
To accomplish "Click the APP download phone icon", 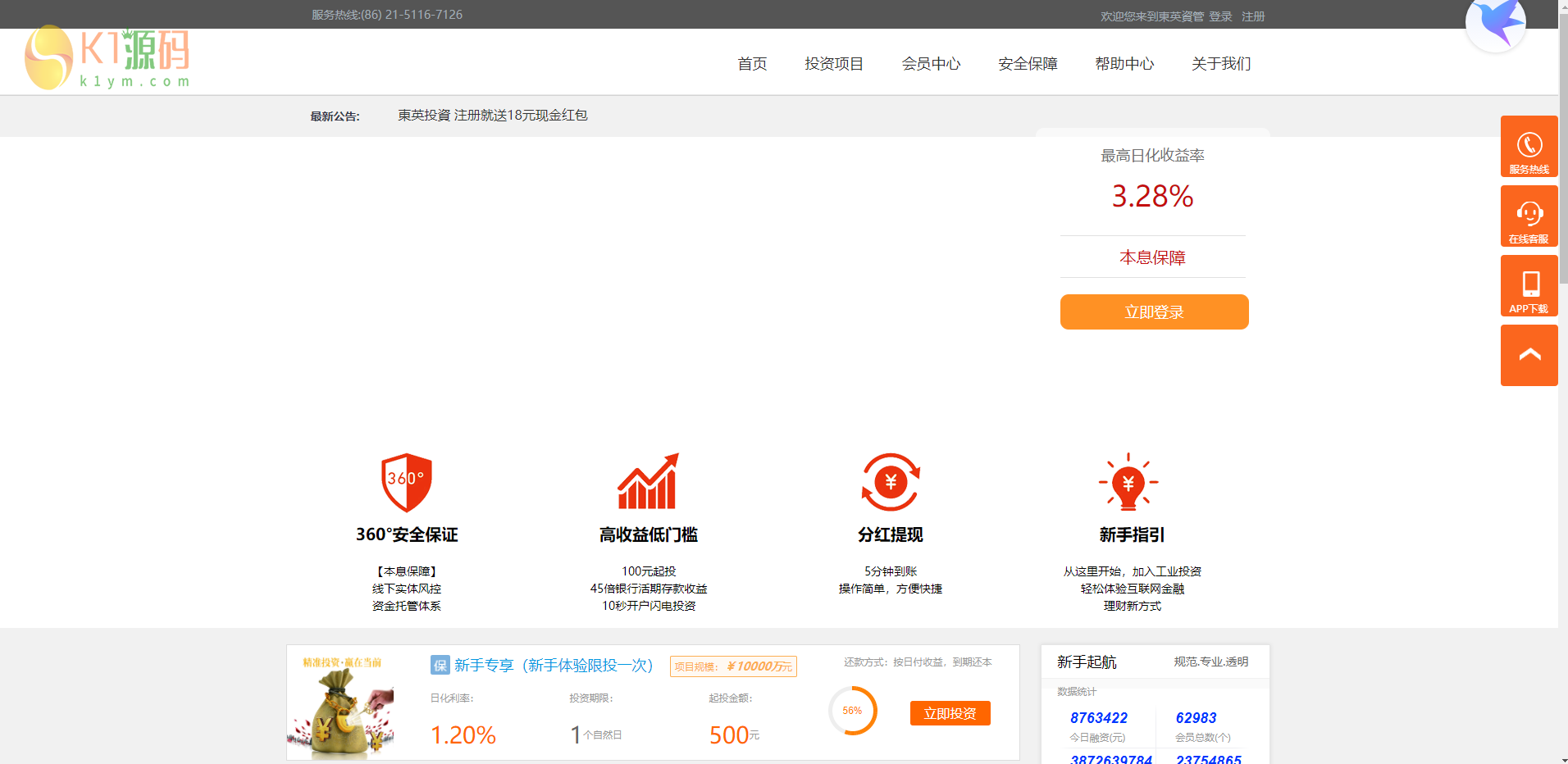I will [x=1529, y=286].
